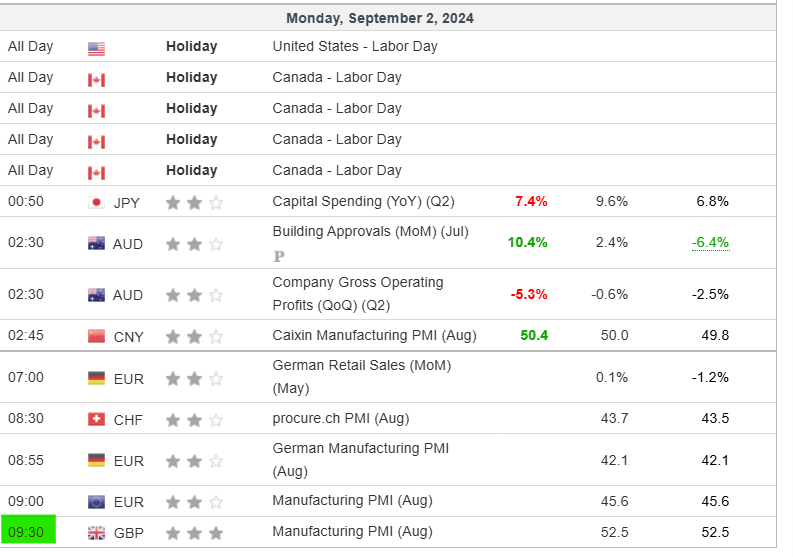Click the Switzerland flag next to CHF

(96, 419)
